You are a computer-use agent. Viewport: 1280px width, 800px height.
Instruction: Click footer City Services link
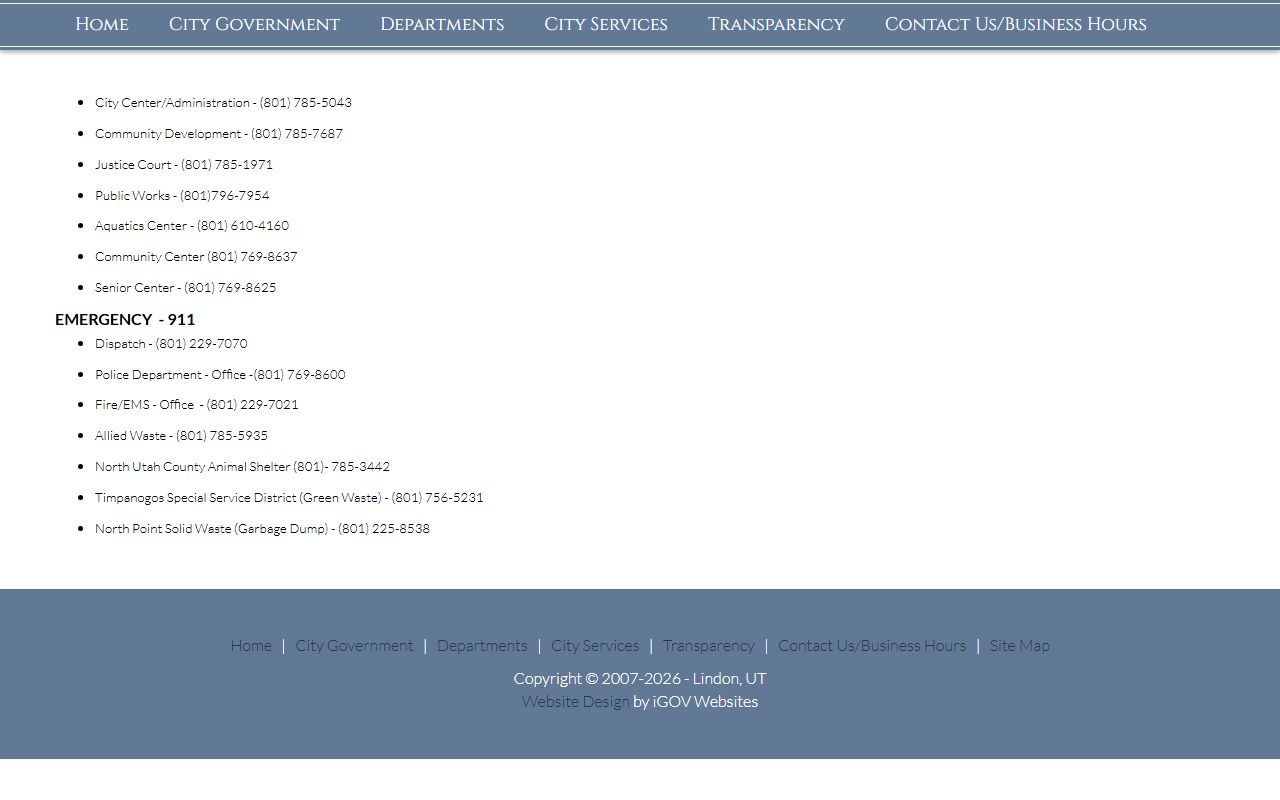(x=595, y=645)
